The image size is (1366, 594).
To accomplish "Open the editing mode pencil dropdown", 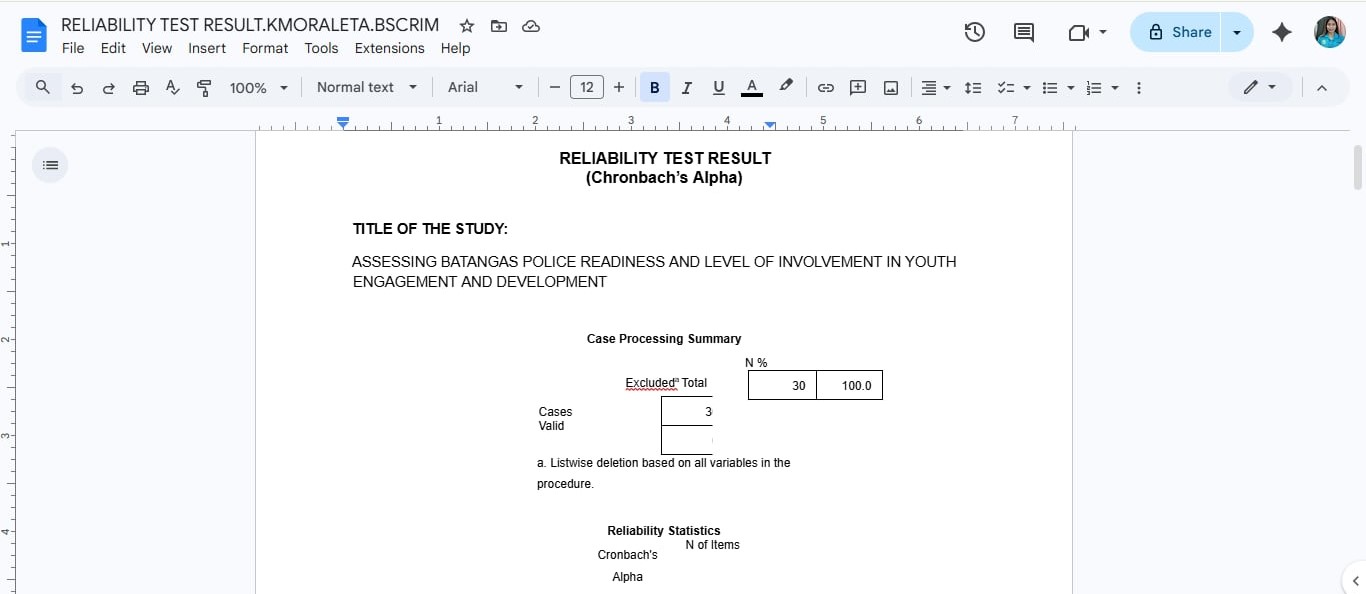I will coord(1260,88).
